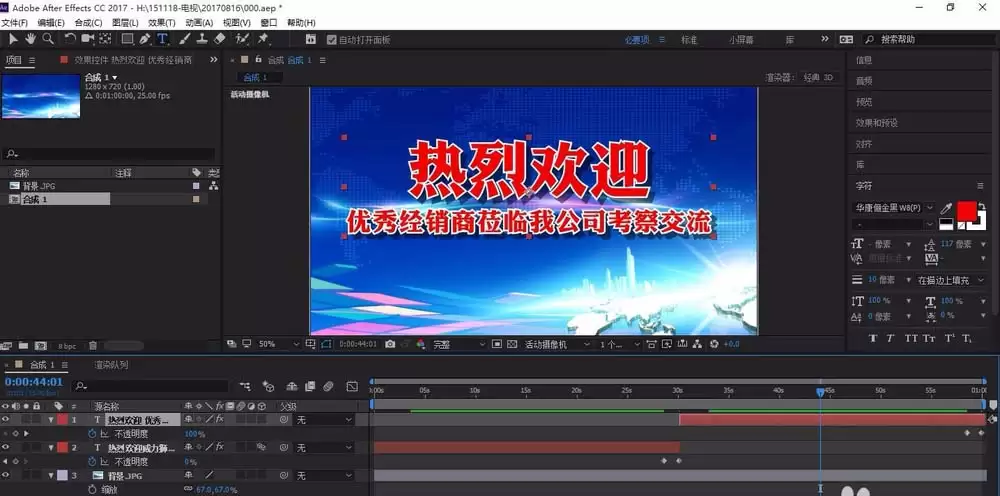Click the snapshot camera icon below viewer
Image resolution: width=1000 pixels, height=496 pixels.
click(x=390, y=344)
